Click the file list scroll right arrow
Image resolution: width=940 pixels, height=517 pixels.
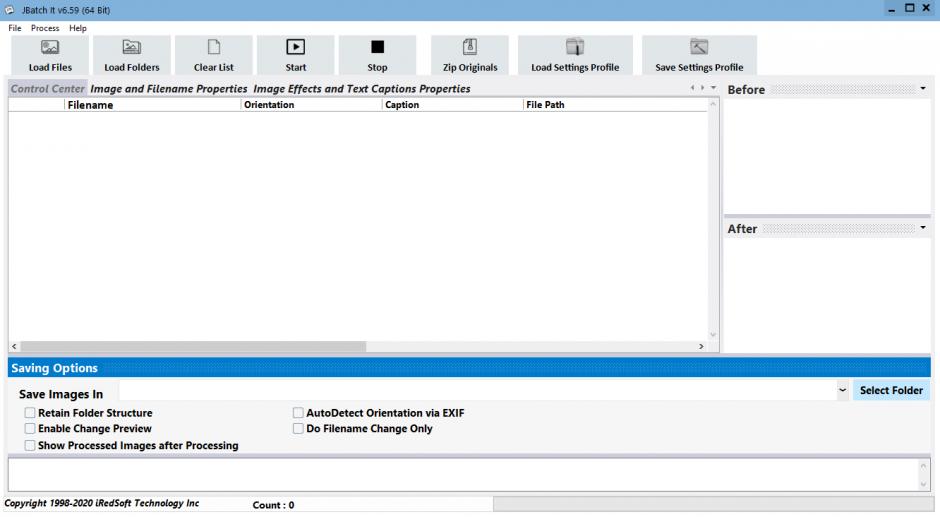701,347
